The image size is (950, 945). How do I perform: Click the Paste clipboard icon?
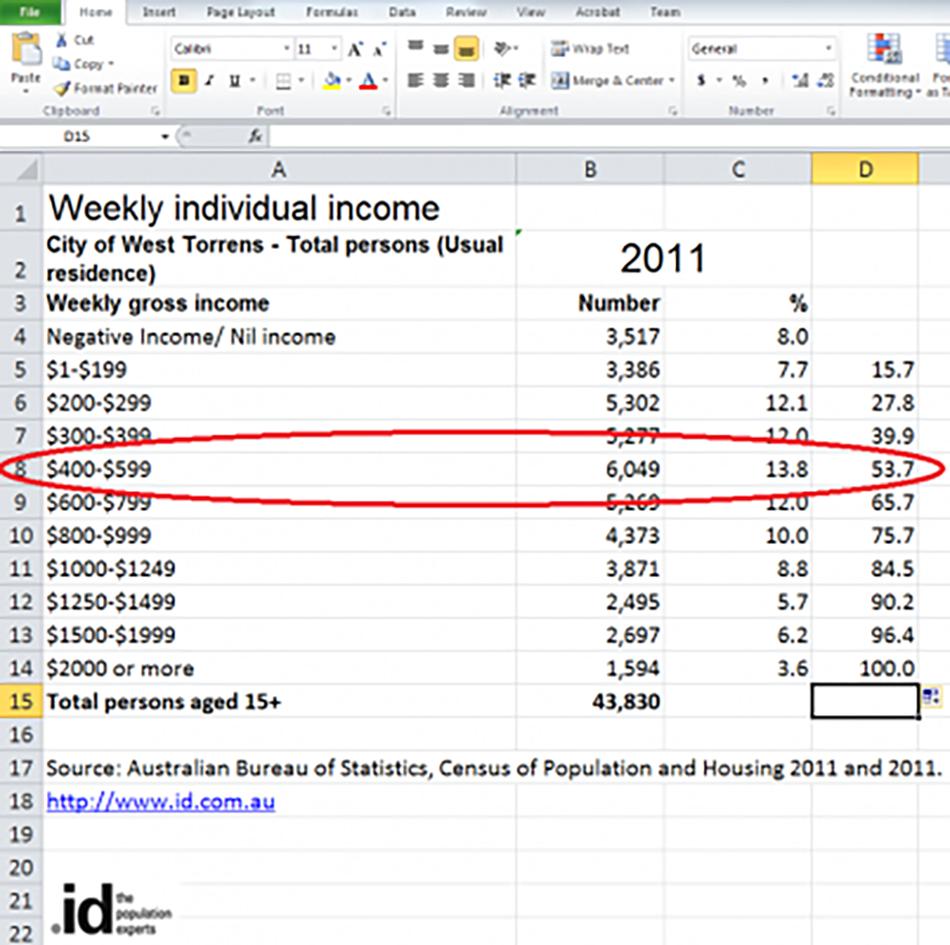click(x=26, y=50)
